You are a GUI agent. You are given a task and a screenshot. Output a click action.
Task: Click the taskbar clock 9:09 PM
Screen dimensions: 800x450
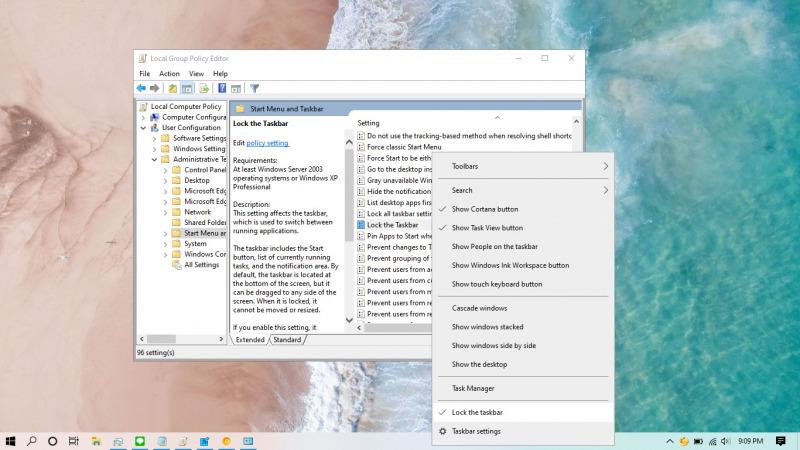coord(751,441)
